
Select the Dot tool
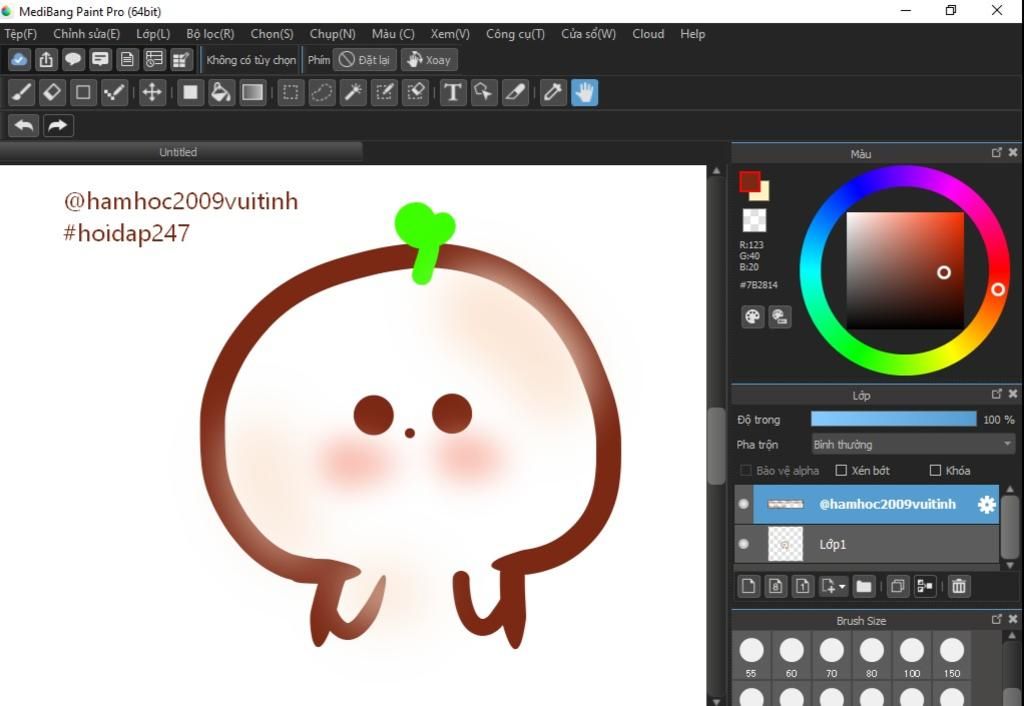115,92
